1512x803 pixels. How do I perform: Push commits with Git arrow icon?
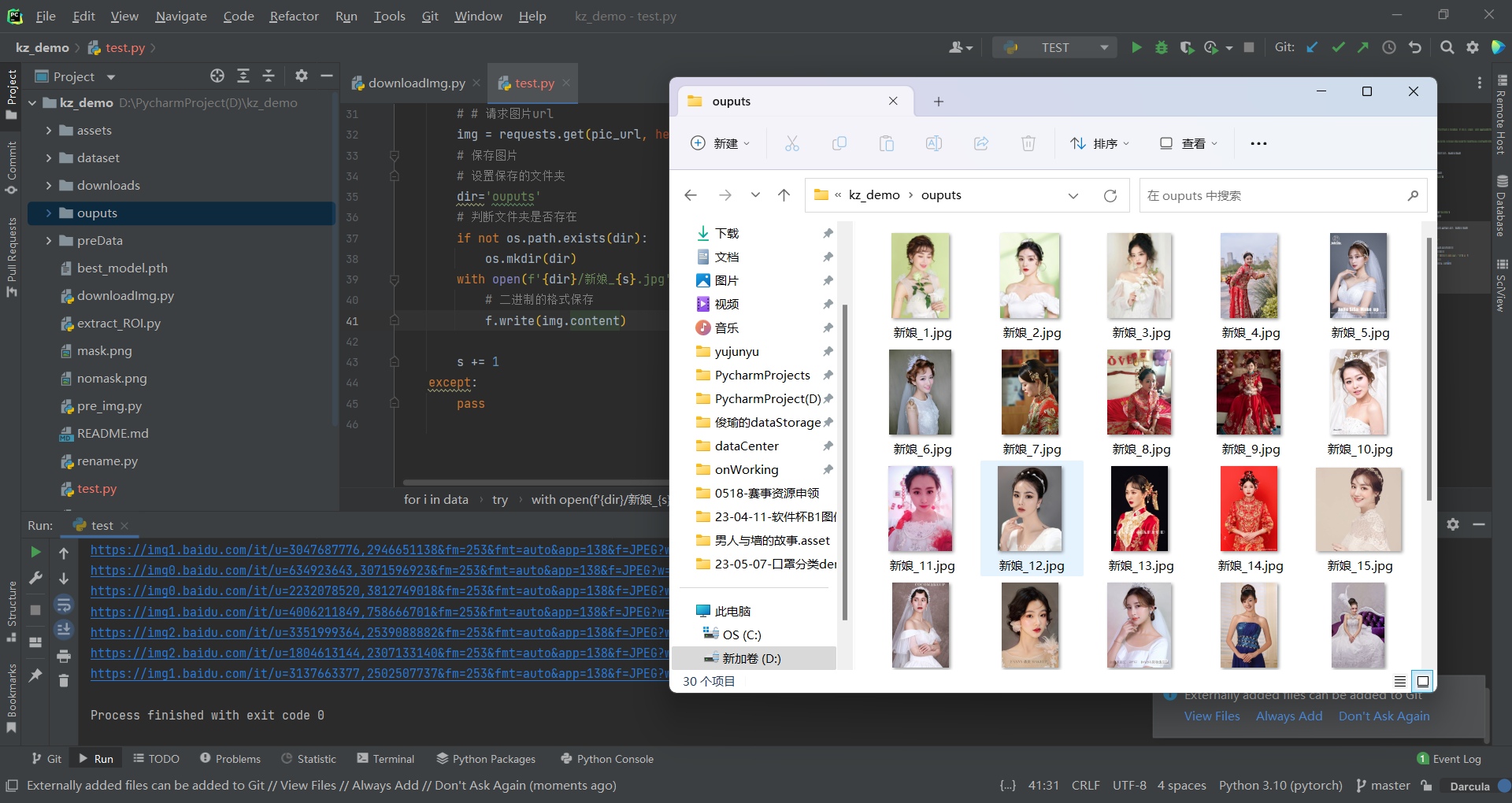pyautogui.click(x=1363, y=47)
